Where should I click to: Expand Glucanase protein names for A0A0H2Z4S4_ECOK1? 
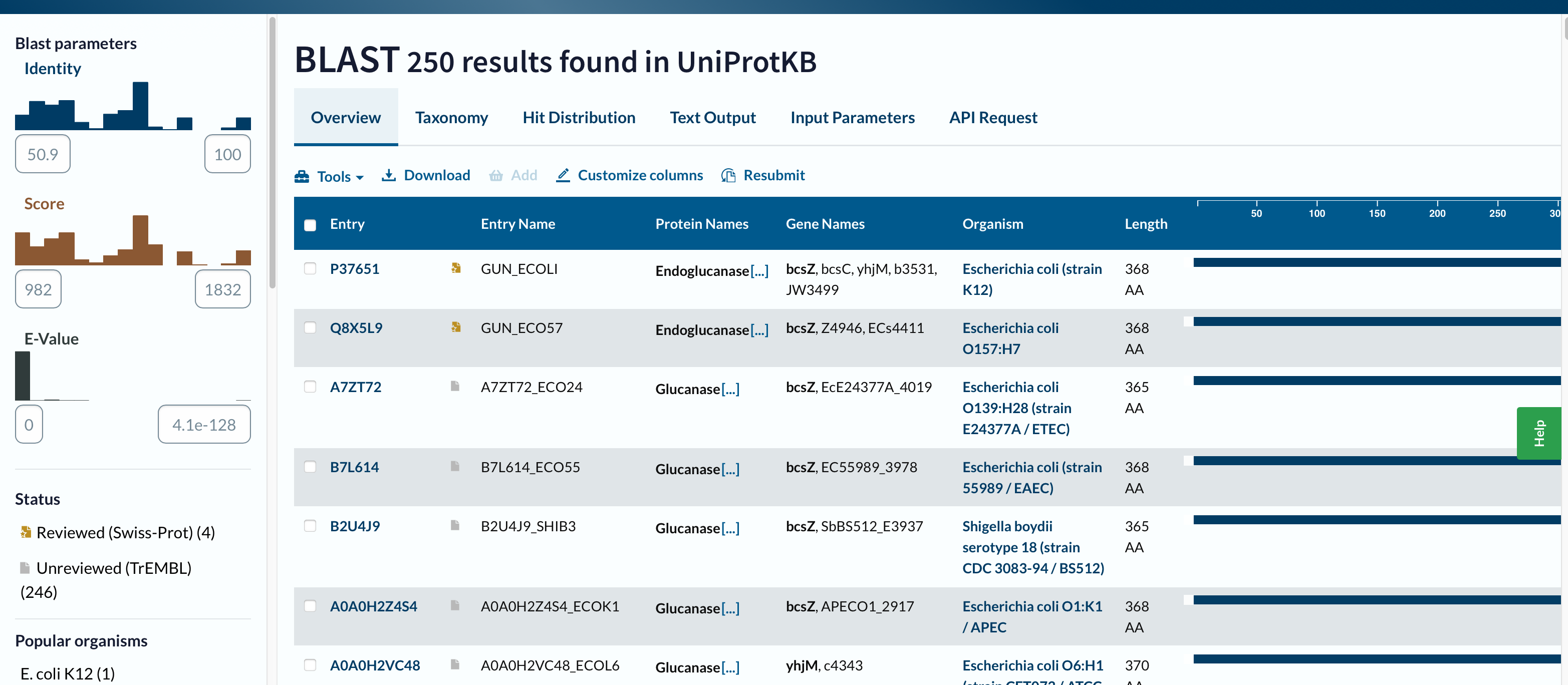click(x=730, y=608)
